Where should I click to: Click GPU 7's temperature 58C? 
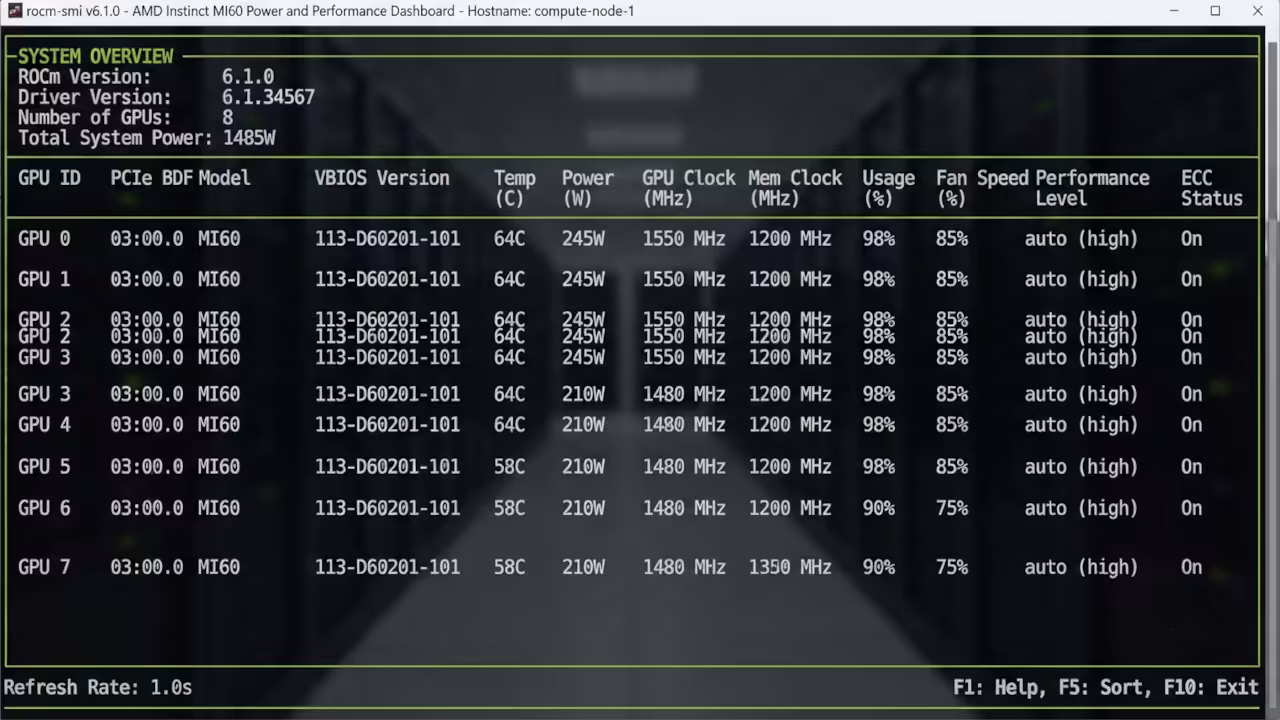click(x=509, y=567)
